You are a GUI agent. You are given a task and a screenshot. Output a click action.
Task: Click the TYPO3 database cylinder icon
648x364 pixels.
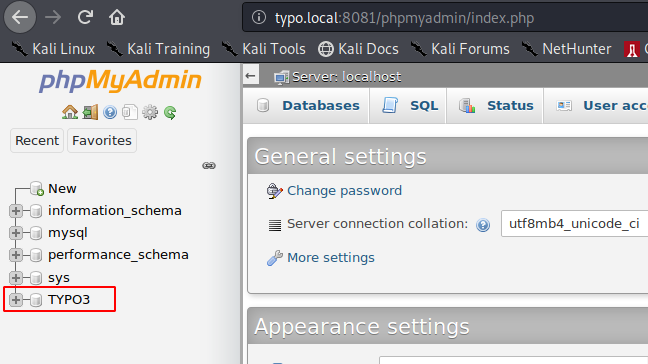(36, 300)
